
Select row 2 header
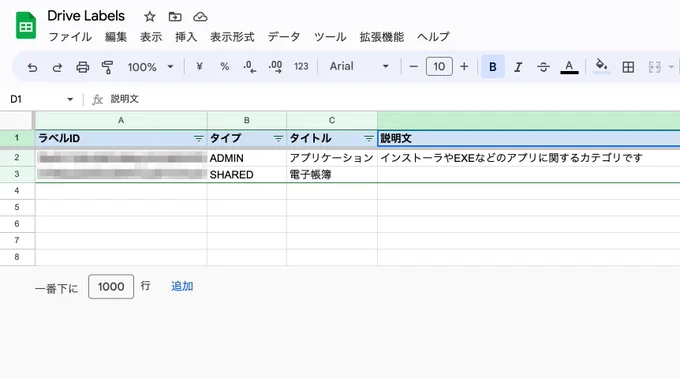coord(17,157)
